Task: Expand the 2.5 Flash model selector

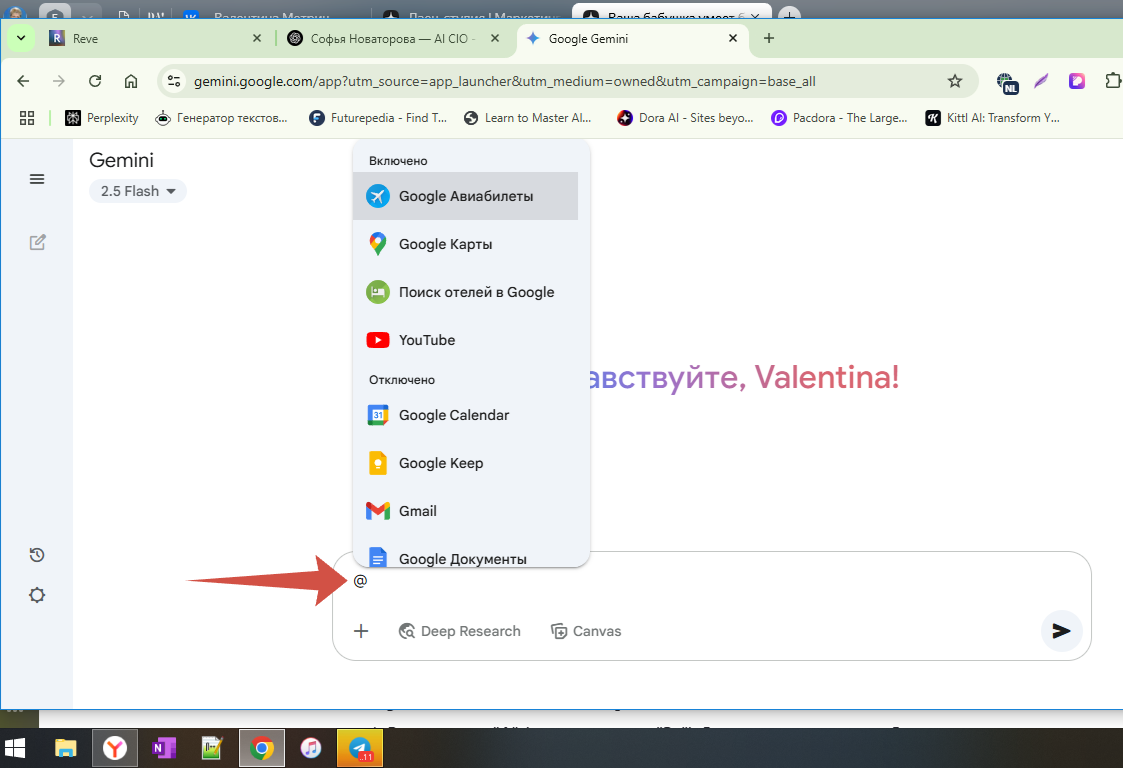Action: [x=138, y=191]
